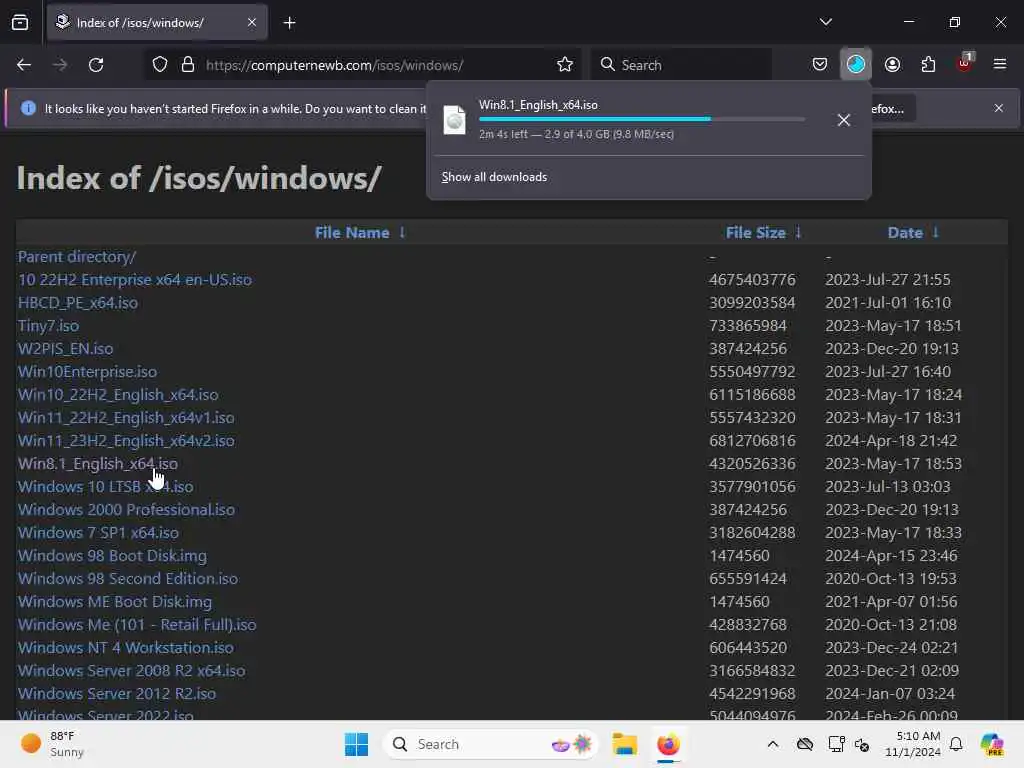Open the Extensions puzzle icon
The width and height of the screenshot is (1024, 768).
928,65
